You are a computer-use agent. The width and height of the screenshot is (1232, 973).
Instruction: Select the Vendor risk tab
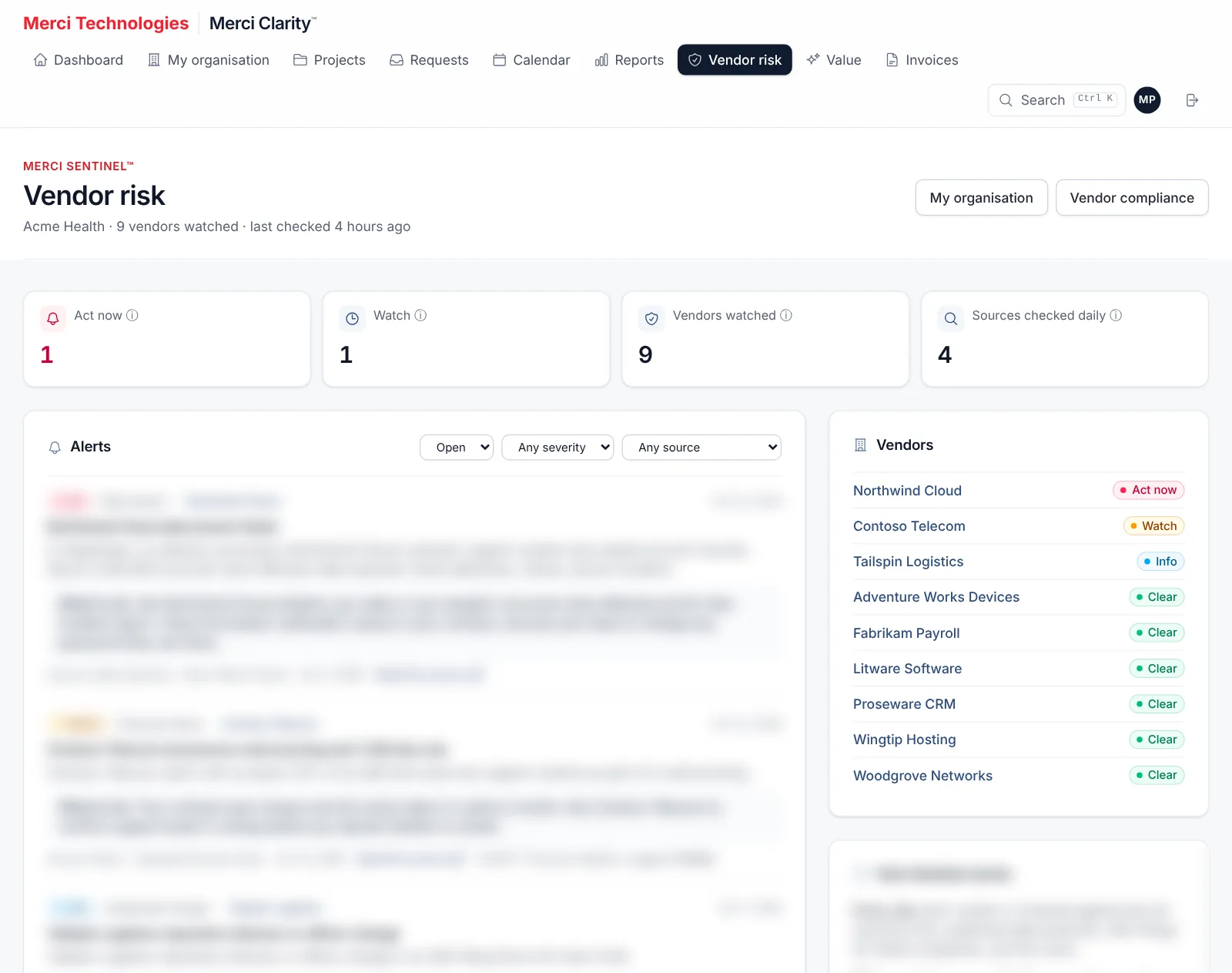pyautogui.click(x=735, y=60)
